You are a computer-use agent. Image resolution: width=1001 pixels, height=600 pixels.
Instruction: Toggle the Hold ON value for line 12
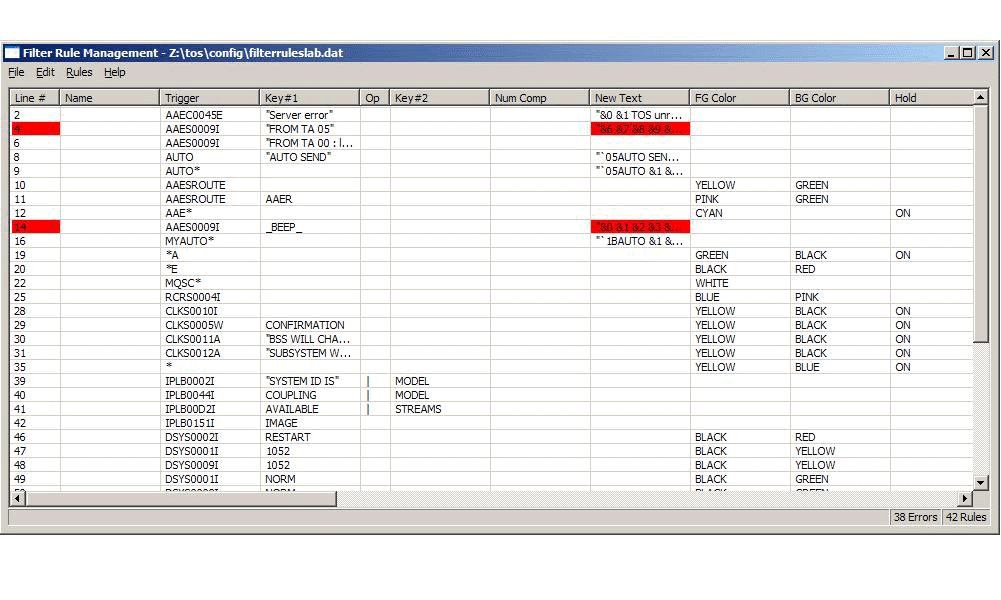pos(903,213)
